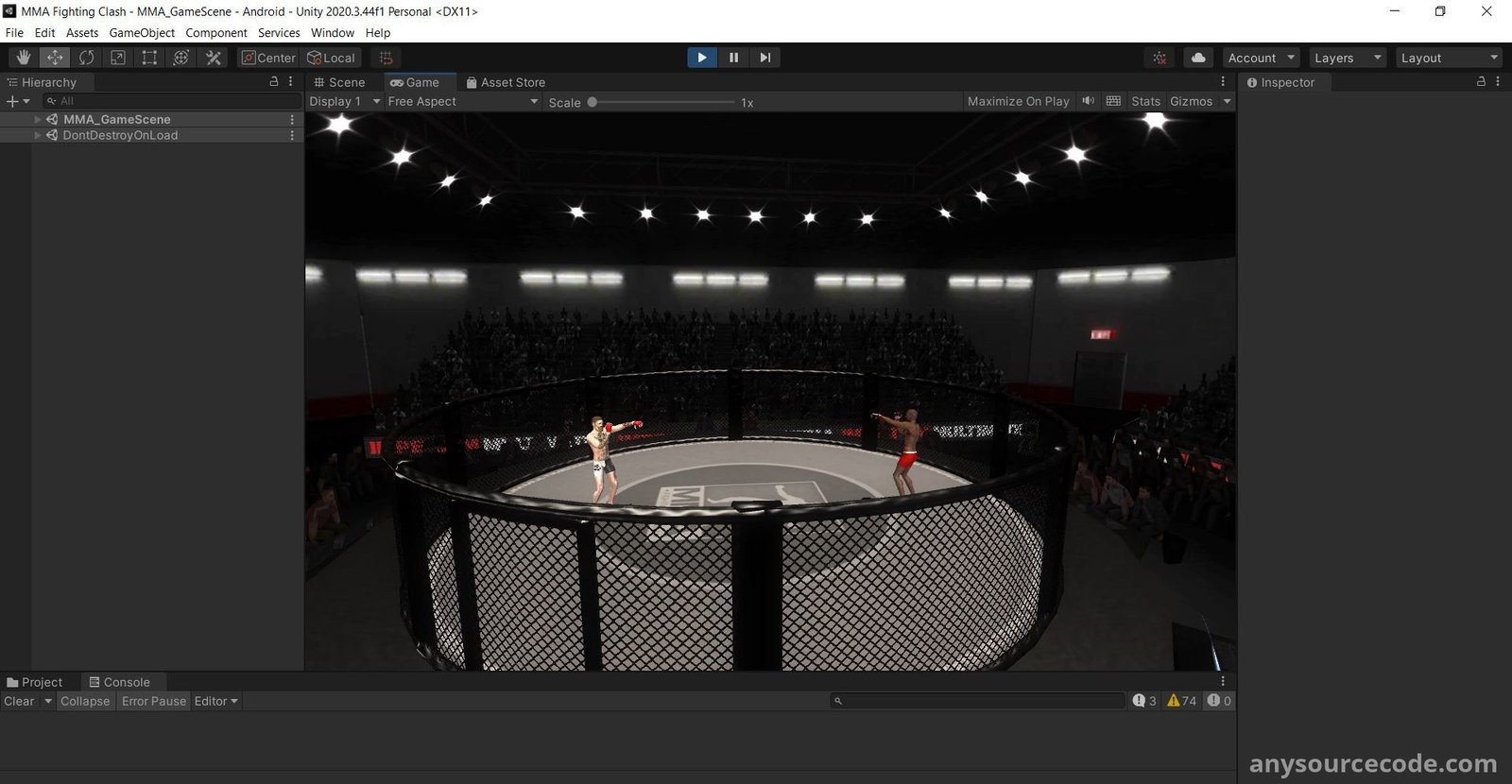Toggle Maximize On Play
This screenshot has height=784, width=1512.
[x=1018, y=101]
